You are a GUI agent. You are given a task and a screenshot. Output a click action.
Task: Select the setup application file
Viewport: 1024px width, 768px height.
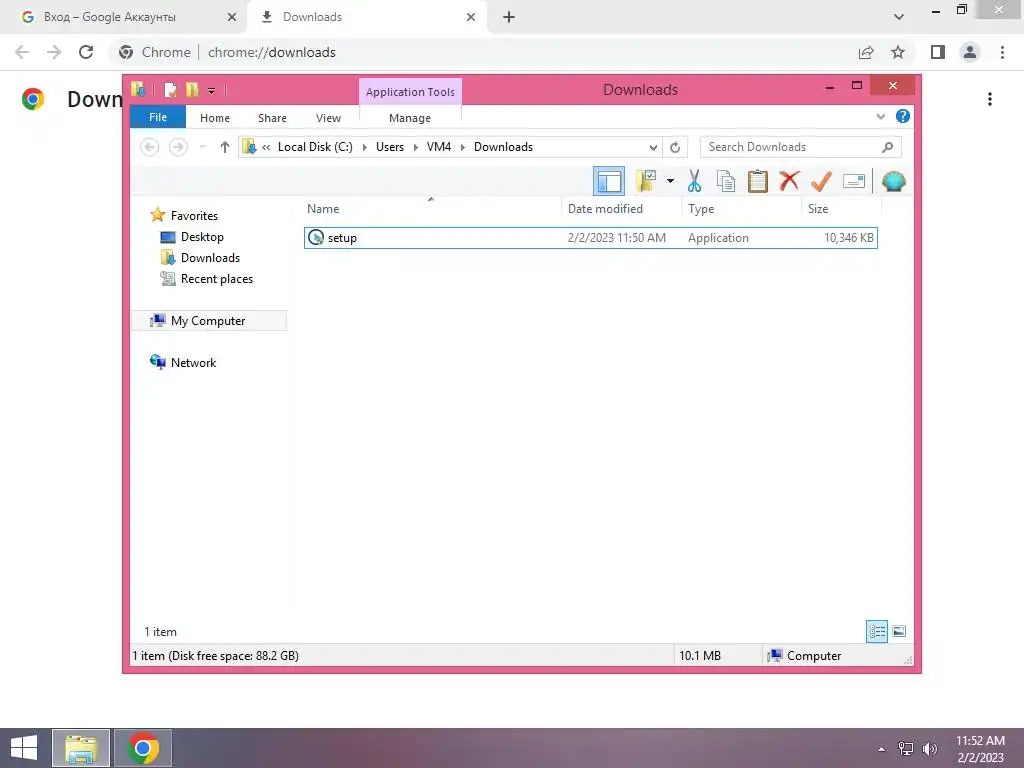590,238
